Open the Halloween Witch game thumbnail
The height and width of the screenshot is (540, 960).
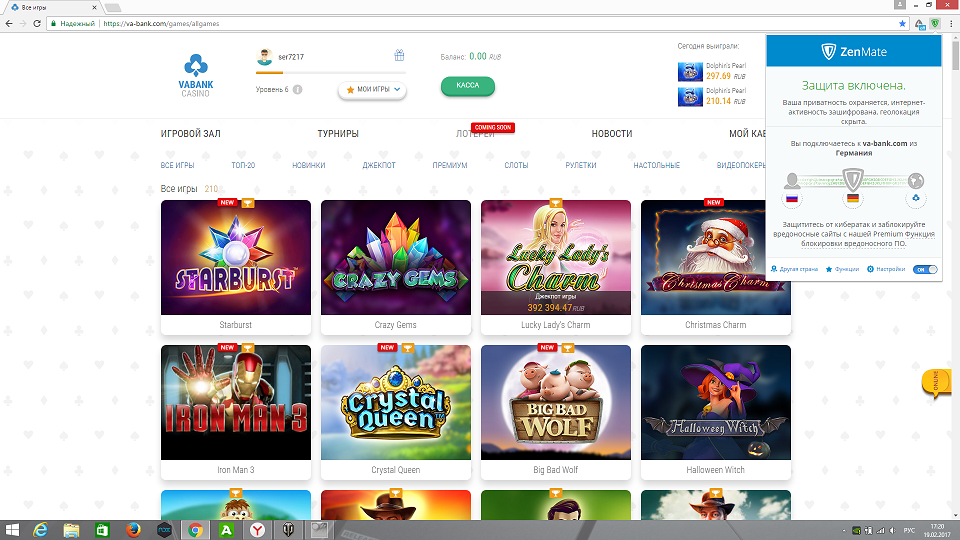pos(716,403)
